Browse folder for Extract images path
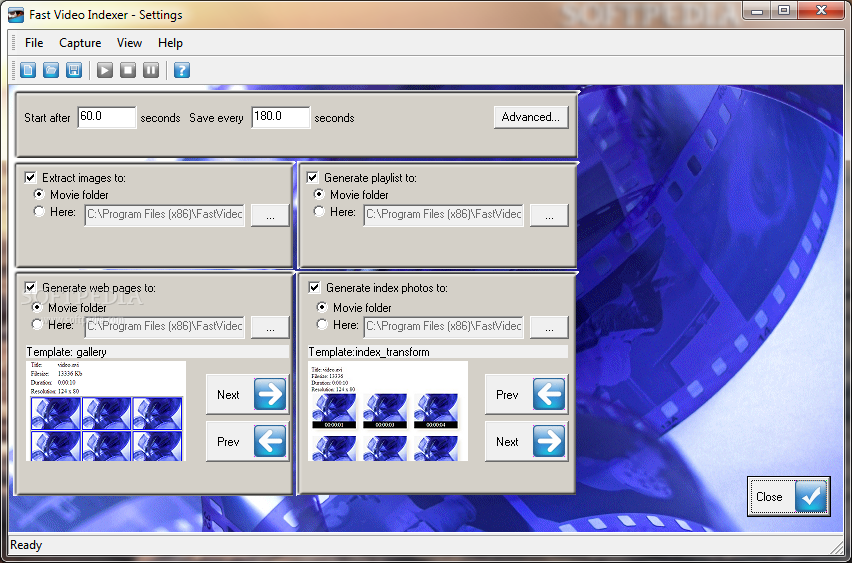This screenshot has width=852, height=563. (270, 215)
